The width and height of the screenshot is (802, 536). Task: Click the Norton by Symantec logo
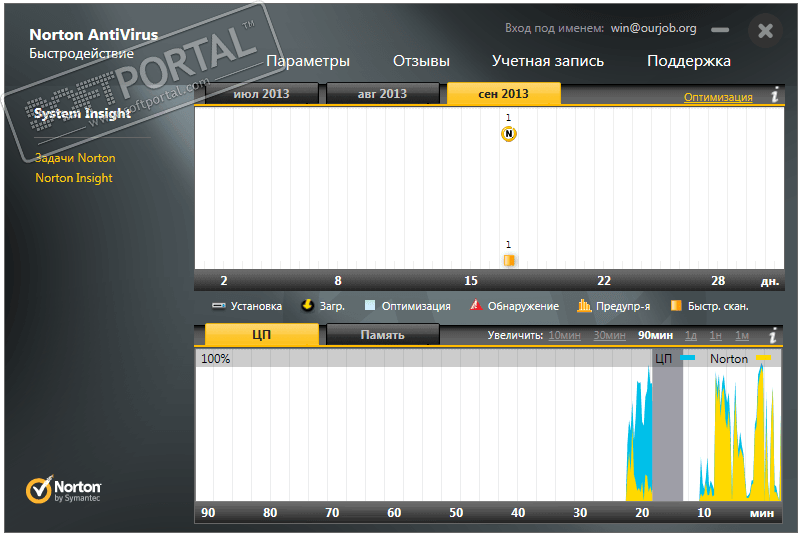coord(63,489)
